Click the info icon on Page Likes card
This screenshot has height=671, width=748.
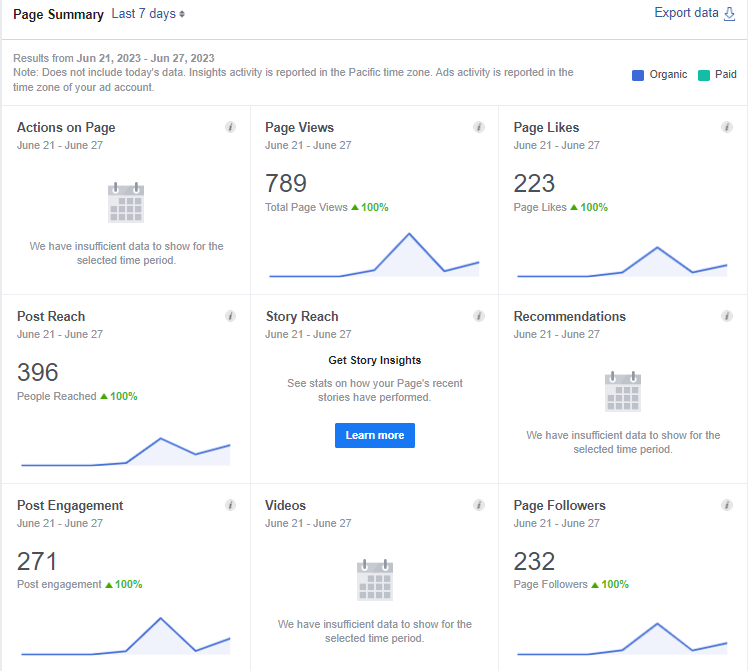click(727, 127)
